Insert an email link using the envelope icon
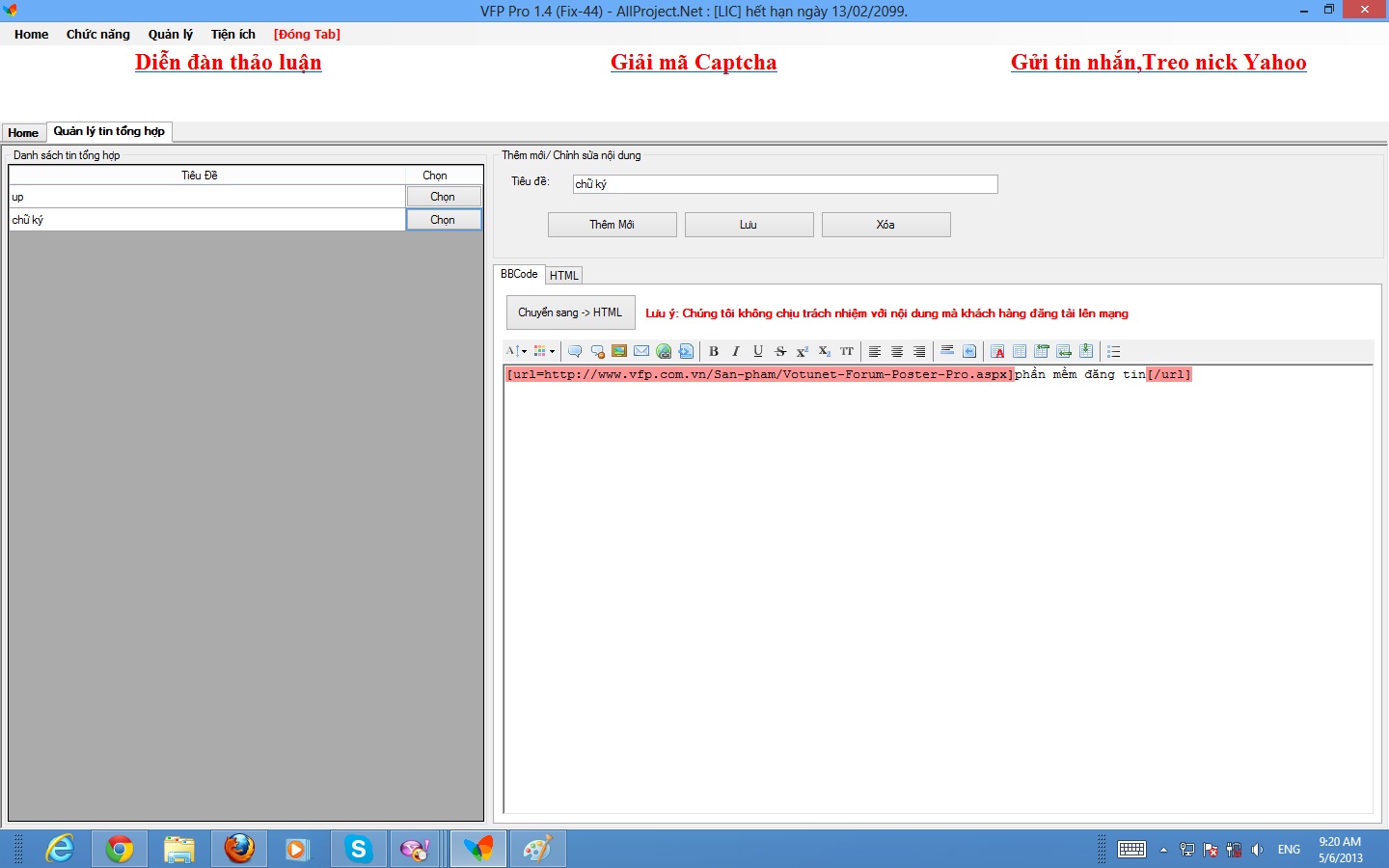 tap(641, 351)
